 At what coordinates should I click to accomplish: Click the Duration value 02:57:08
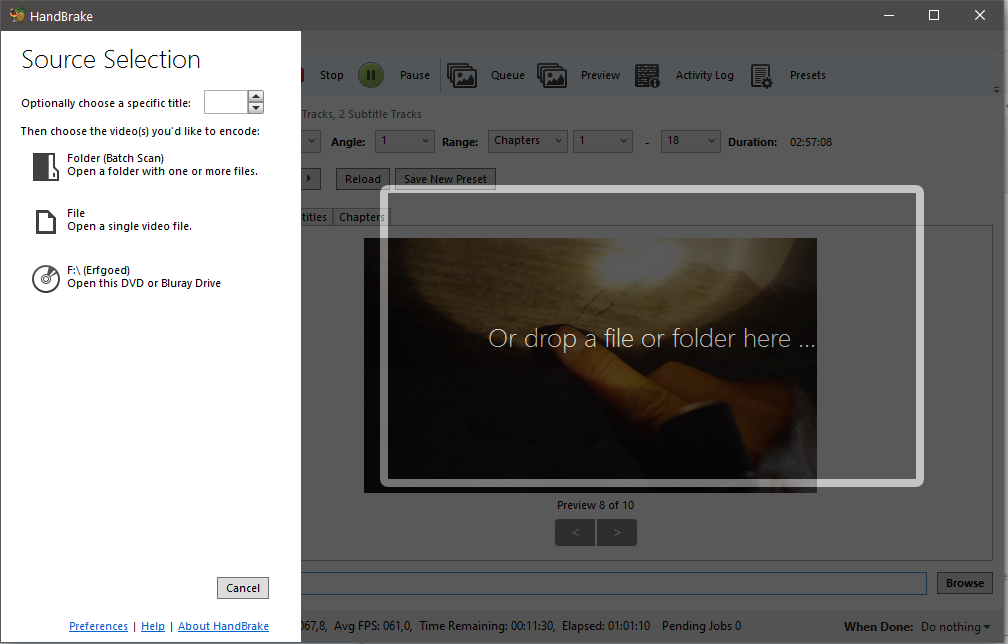[x=811, y=142]
